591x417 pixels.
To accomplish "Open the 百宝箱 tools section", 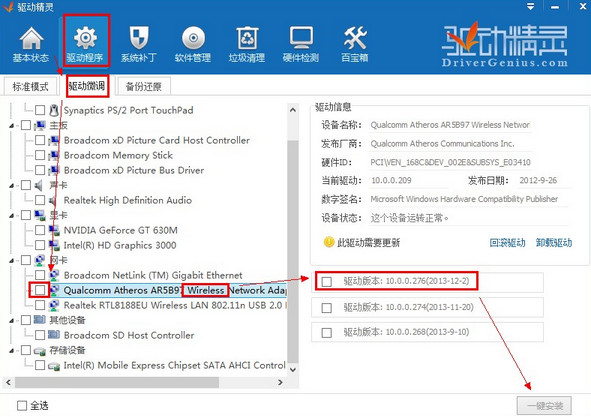I will coord(355,44).
